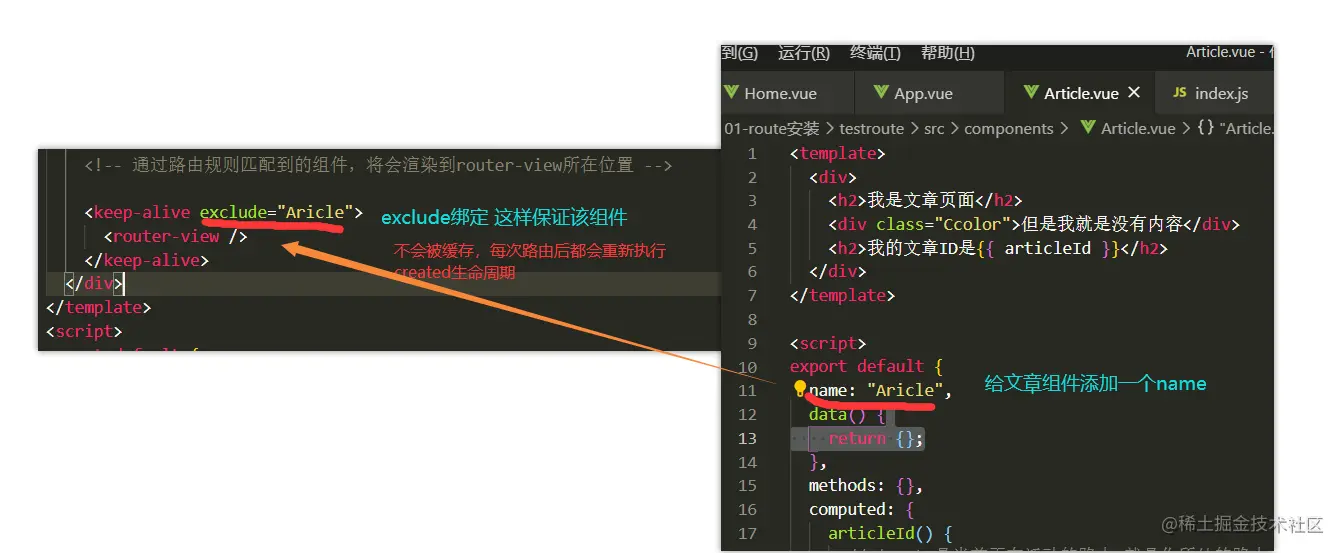
Task: Click the router-view HTML comment in the left editor
Action: [378, 165]
